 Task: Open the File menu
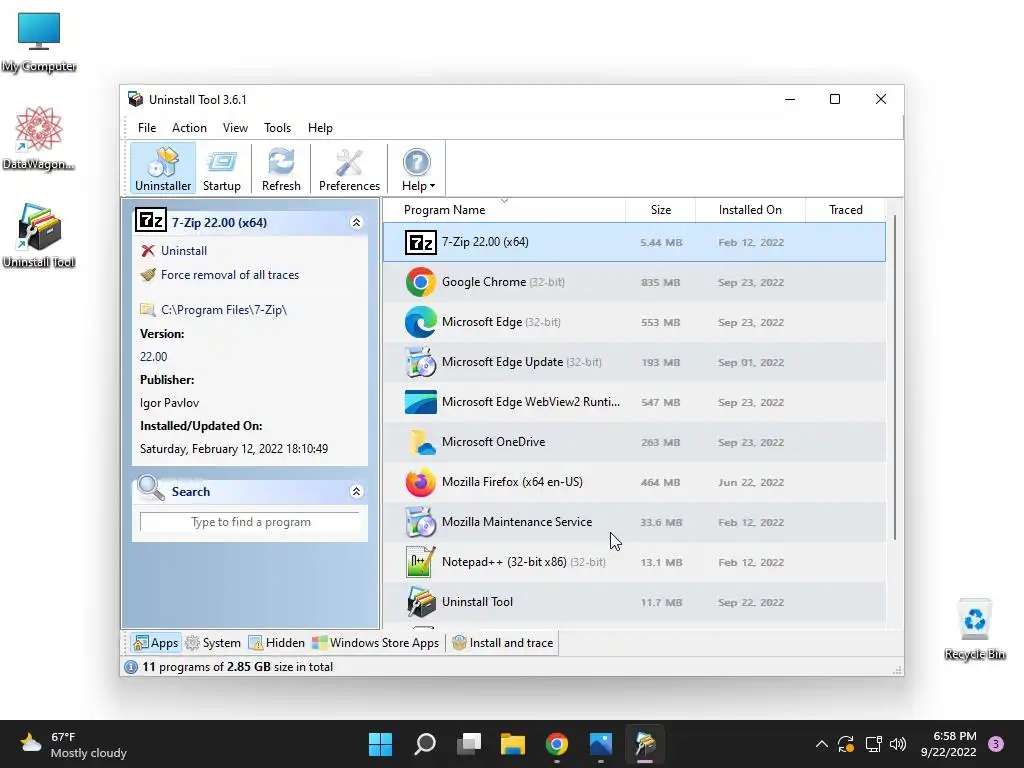click(x=146, y=128)
